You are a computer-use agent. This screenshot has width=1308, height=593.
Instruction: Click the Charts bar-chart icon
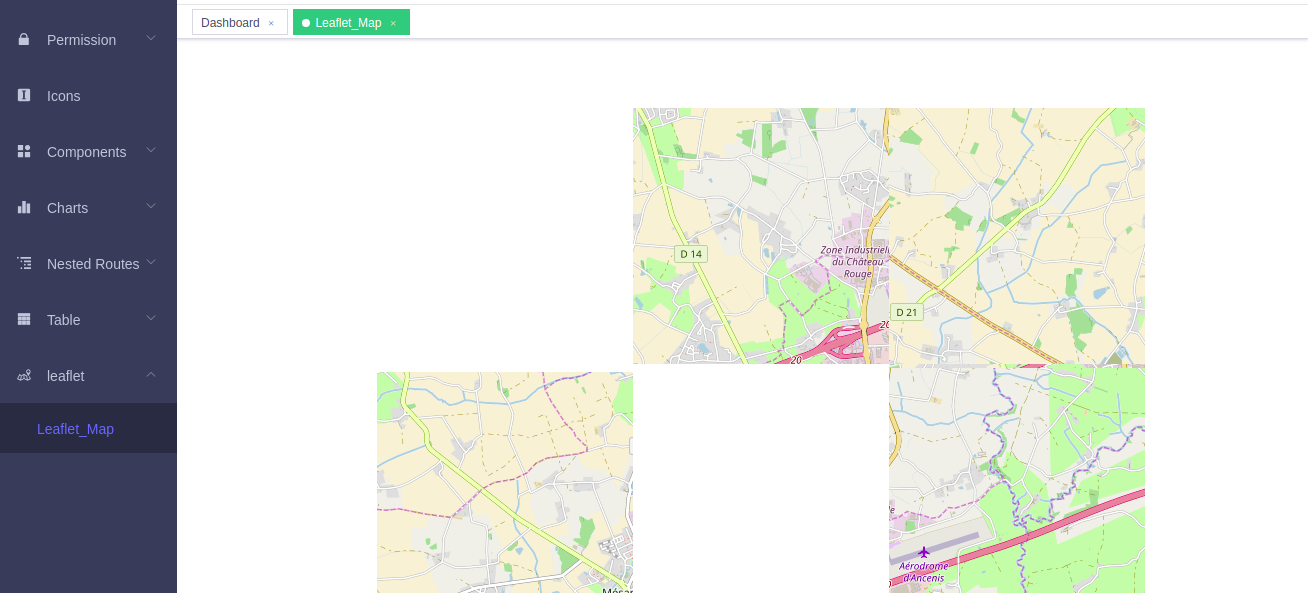coord(22,207)
